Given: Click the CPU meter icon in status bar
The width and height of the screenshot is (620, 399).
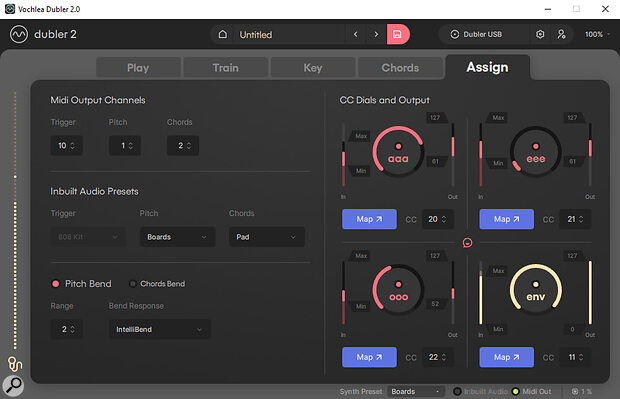Looking at the screenshot, I should tap(575, 391).
